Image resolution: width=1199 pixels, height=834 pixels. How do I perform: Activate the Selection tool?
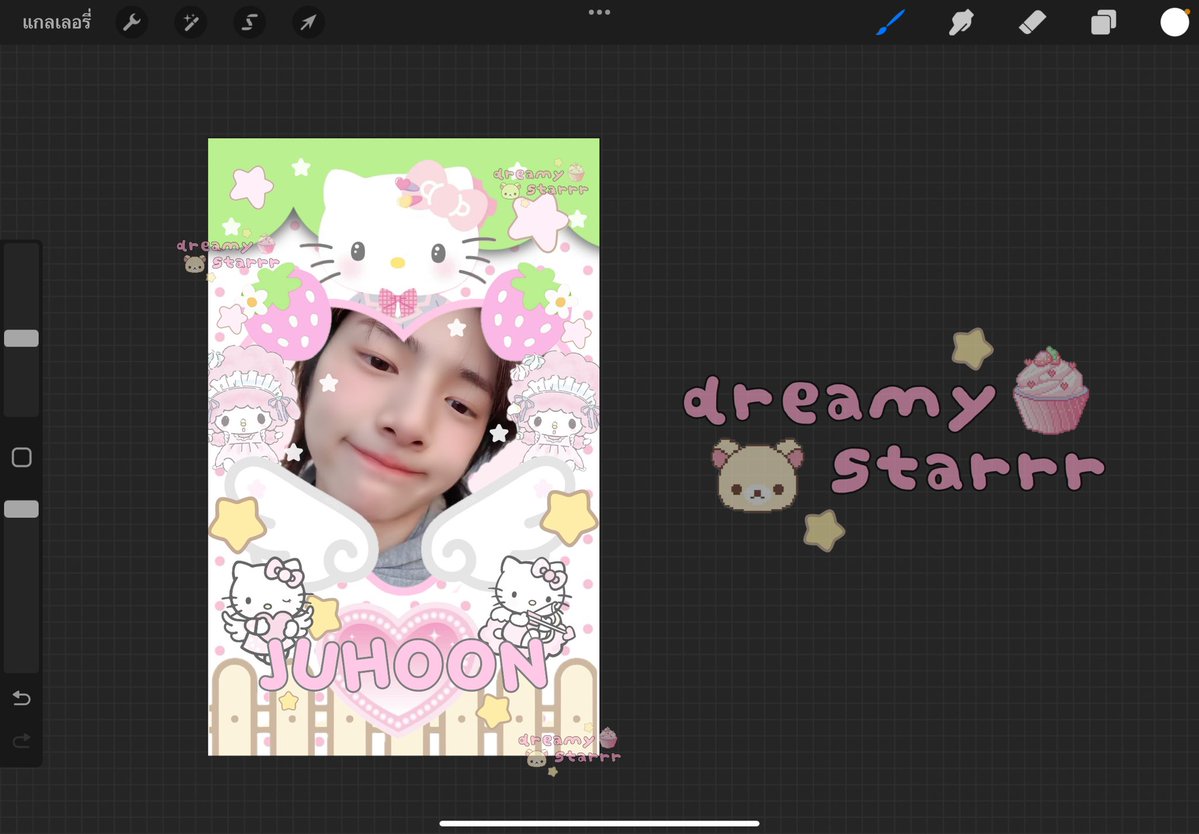(249, 22)
